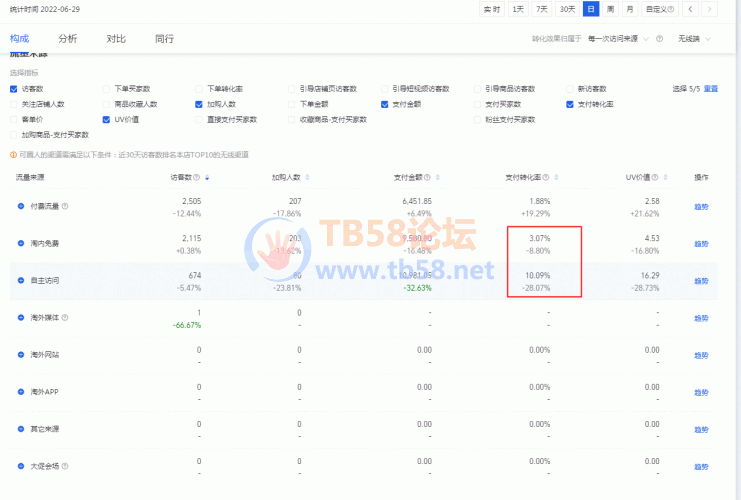
Task: Open 趋势 link for 淘外APP row
Action: (x=701, y=392)
